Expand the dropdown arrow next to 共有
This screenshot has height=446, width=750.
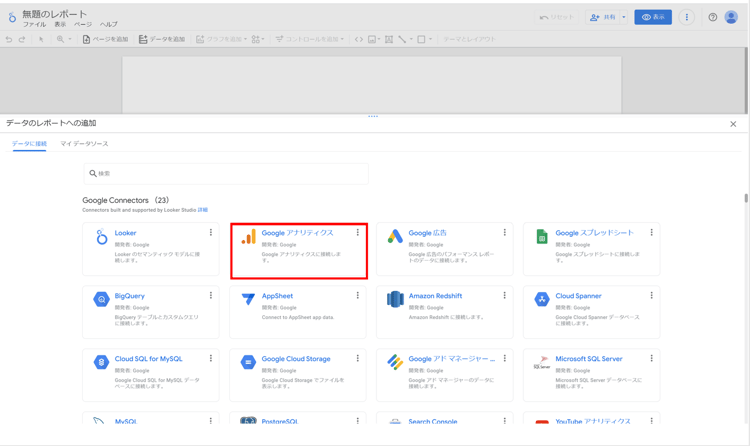coord(624,17)
